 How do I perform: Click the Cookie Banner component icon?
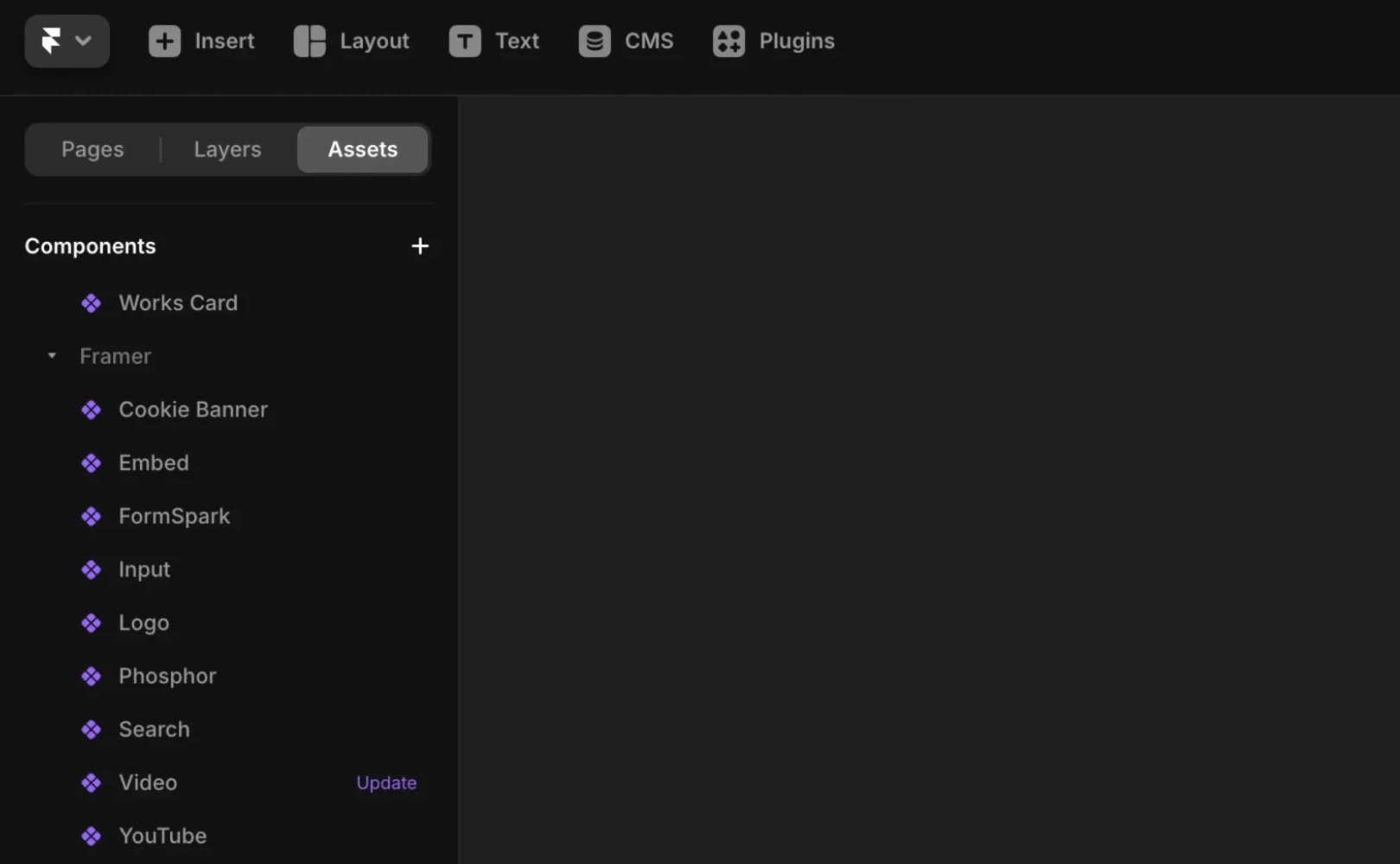coord(91,410)
